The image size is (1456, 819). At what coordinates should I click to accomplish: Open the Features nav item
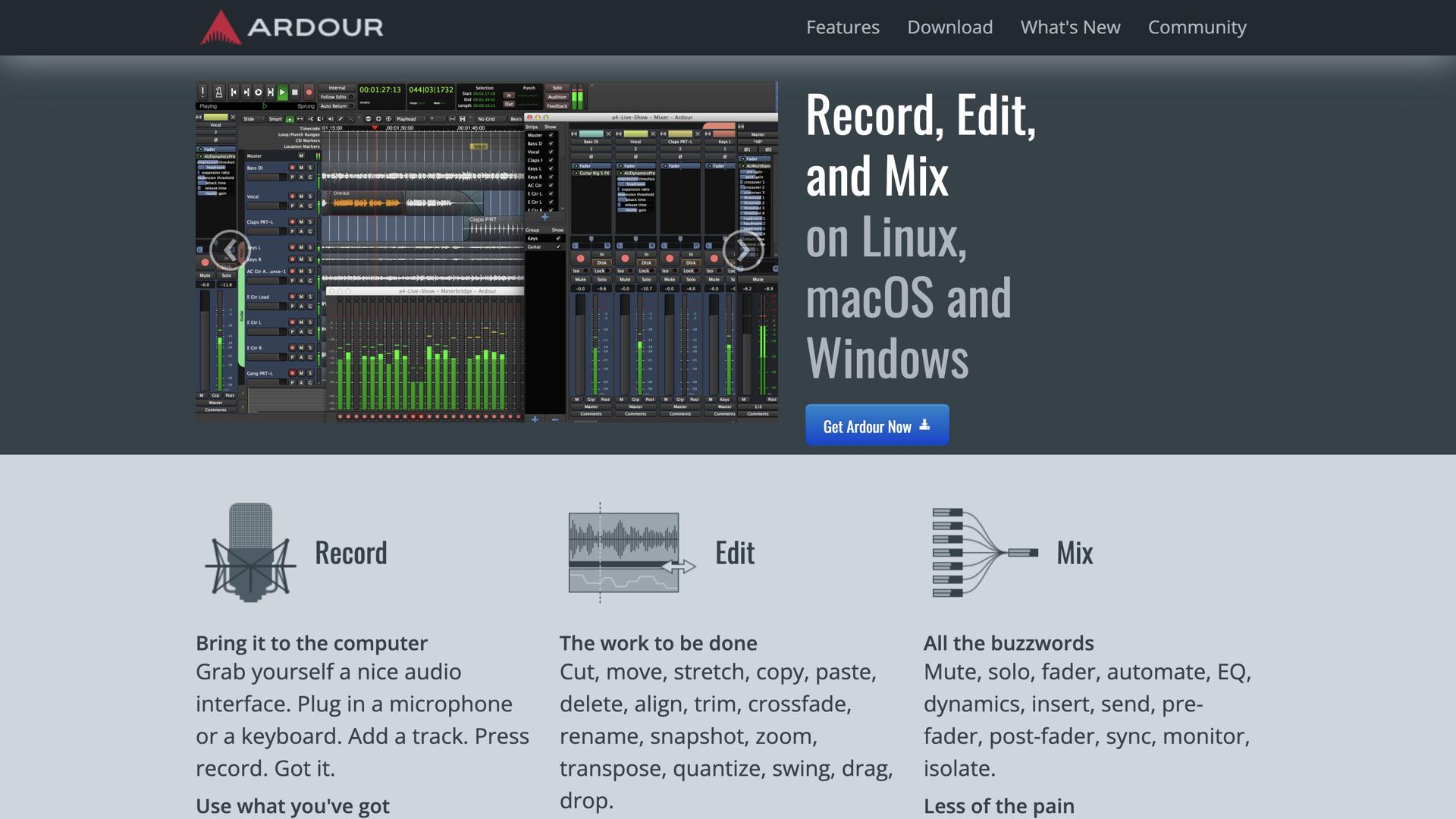pos(843,27)
